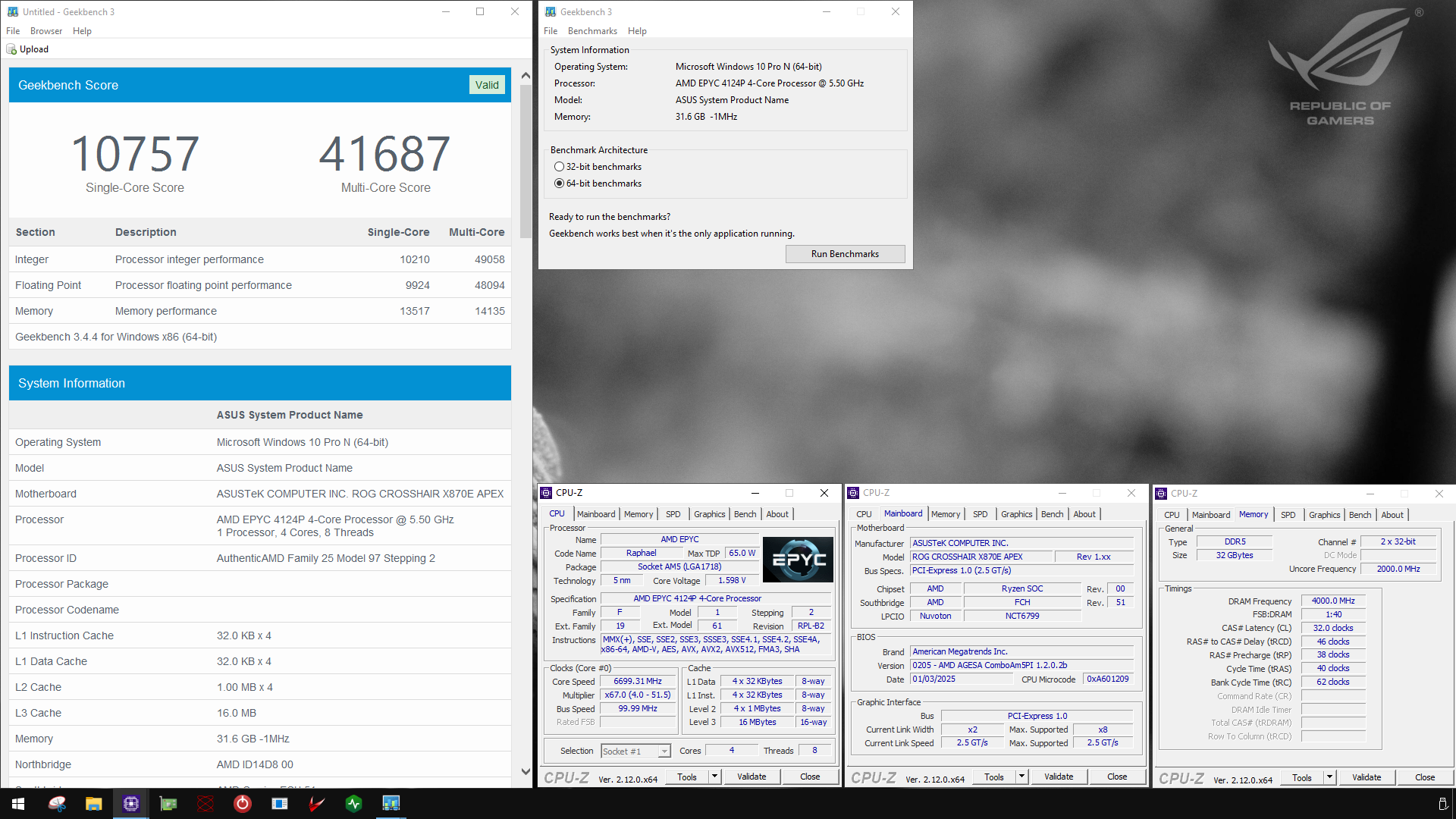
Task: Click scroll-up arrow in Geekbench results
Action: point(526,75)
